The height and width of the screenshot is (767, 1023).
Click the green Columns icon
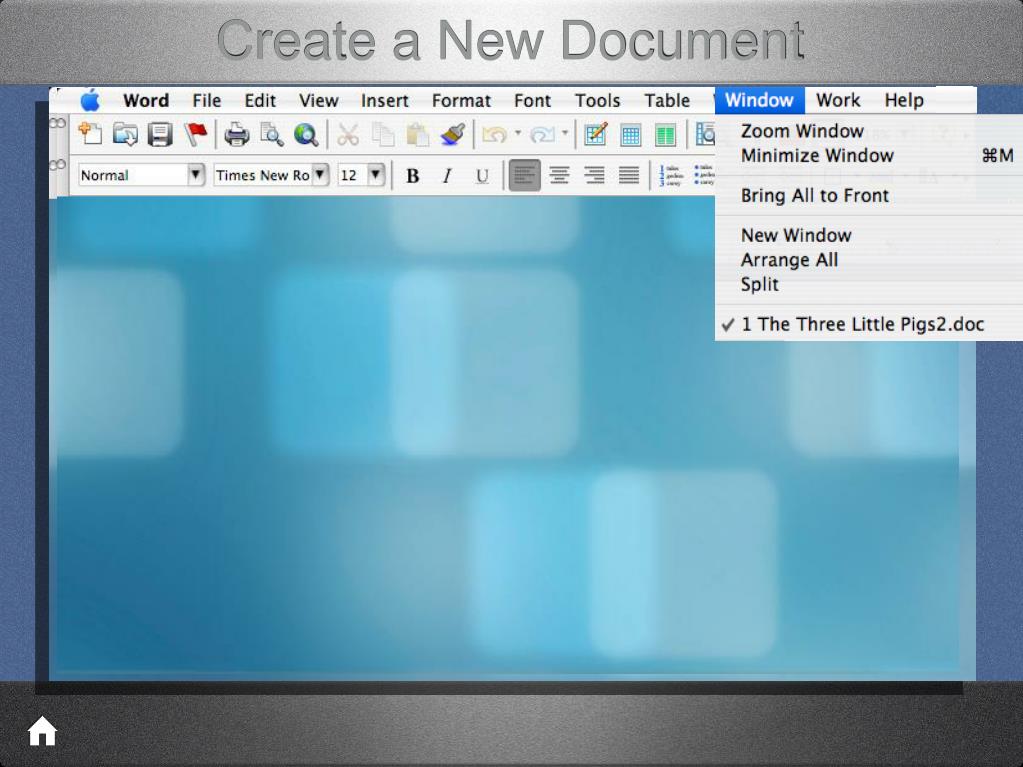click(x=665, y=135)
